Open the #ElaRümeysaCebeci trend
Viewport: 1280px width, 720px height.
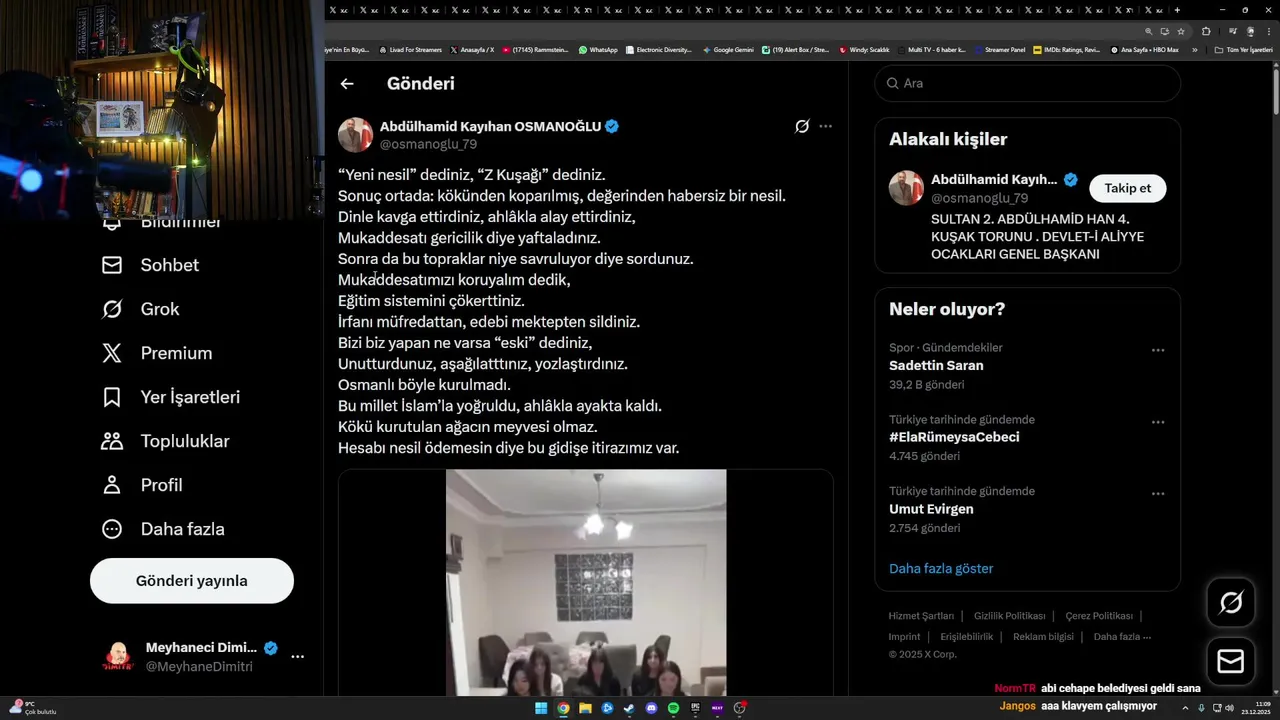point(954,437)
